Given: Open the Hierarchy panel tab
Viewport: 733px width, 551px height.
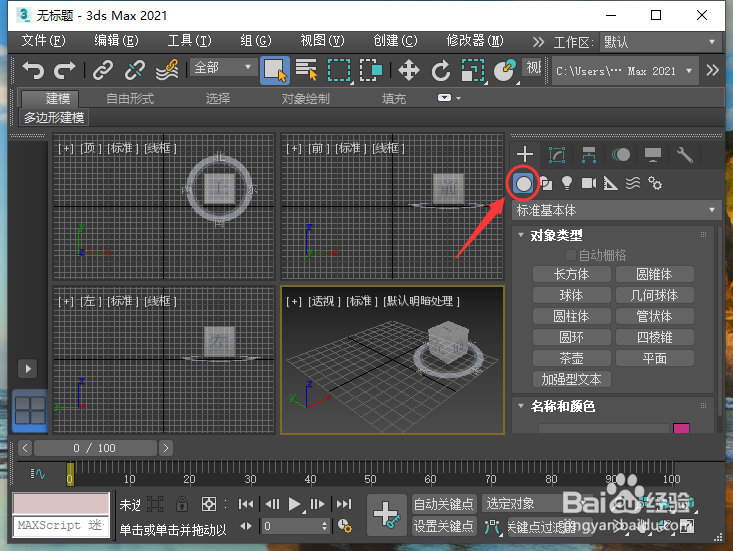Looking at the screenshot, I should click(589, 155).
